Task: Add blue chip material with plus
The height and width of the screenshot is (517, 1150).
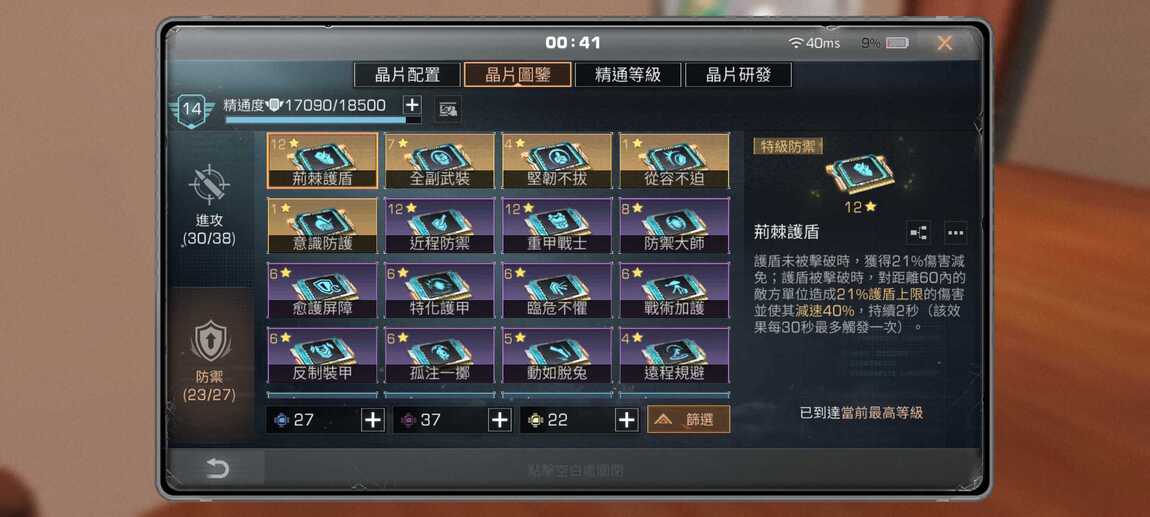Action: coord(373,419)
